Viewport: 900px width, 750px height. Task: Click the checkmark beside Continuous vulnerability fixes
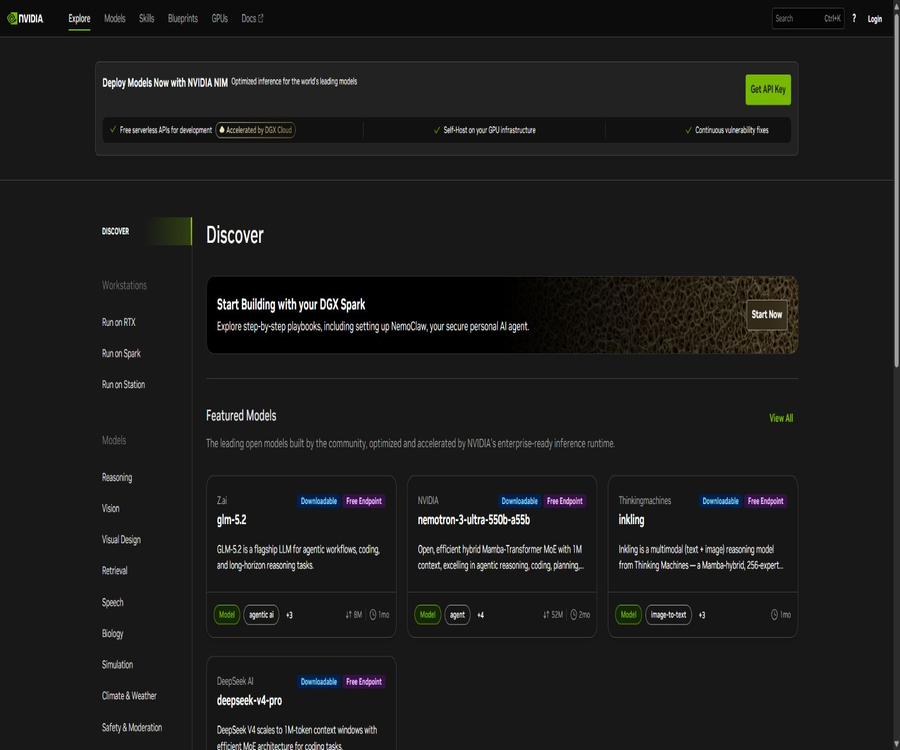point(688,130)
